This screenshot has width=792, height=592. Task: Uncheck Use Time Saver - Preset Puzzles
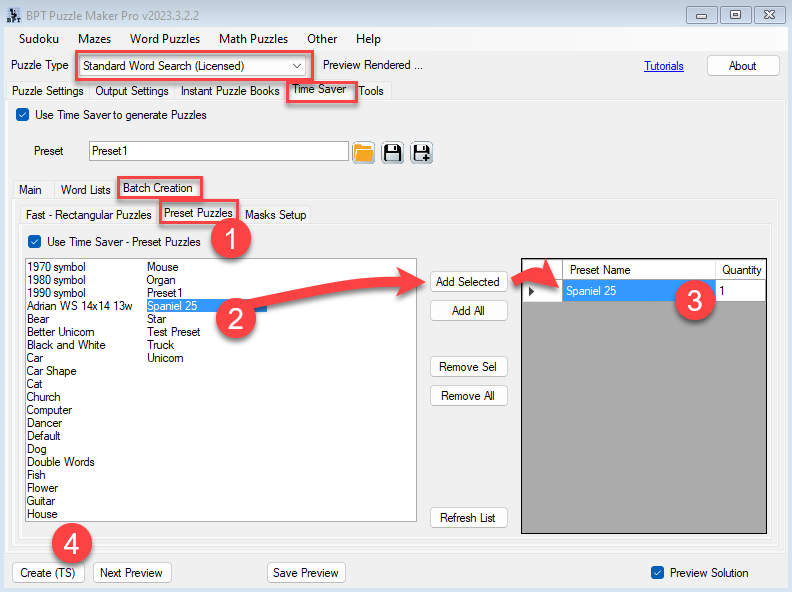click(x=35, y=241)
